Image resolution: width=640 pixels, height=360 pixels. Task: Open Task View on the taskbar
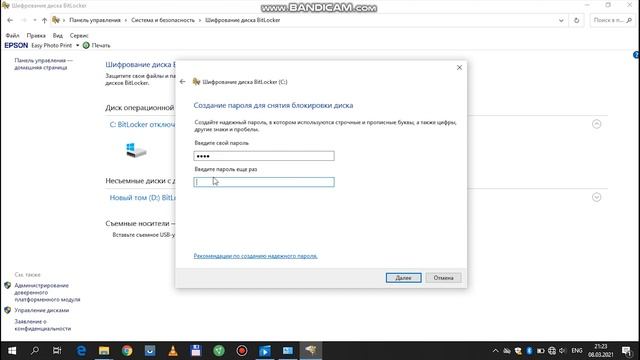(x=57, y=351)
